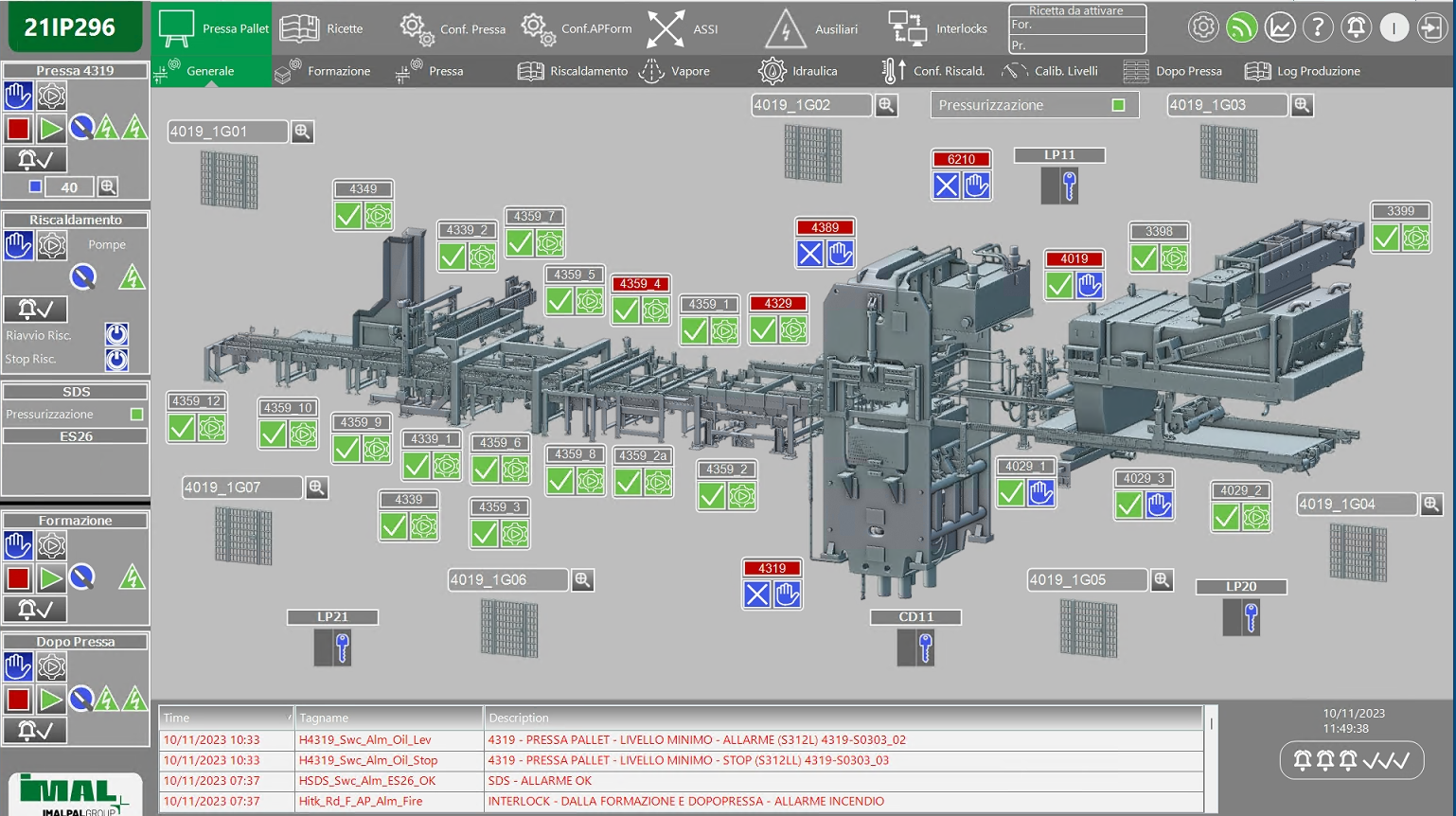Click the value field showing 40

click(70, 187)
